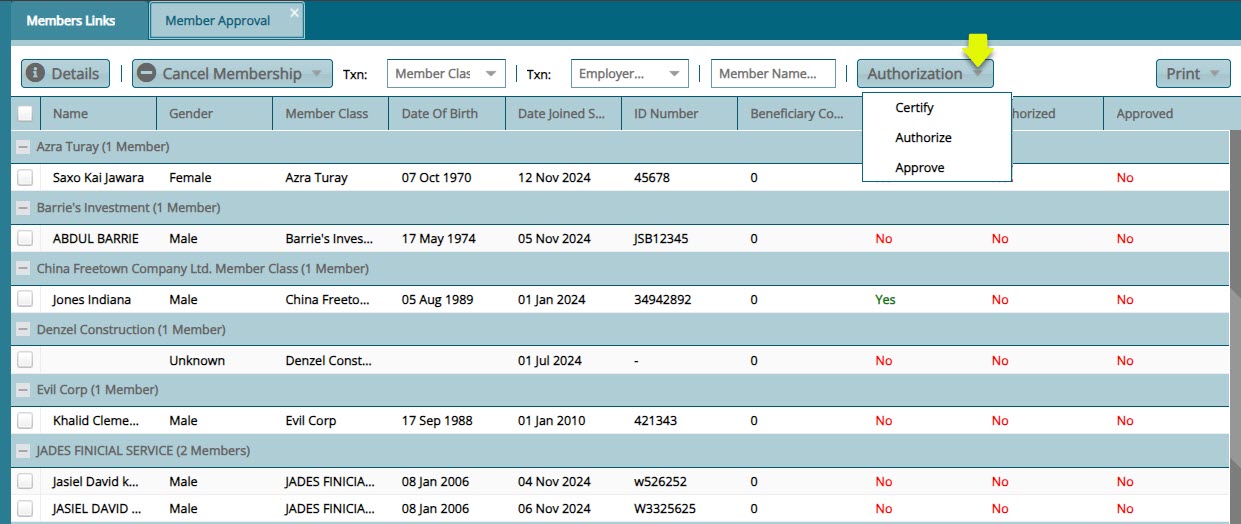Check the ABDUL BARRIE row checkbox

[25, 238]
